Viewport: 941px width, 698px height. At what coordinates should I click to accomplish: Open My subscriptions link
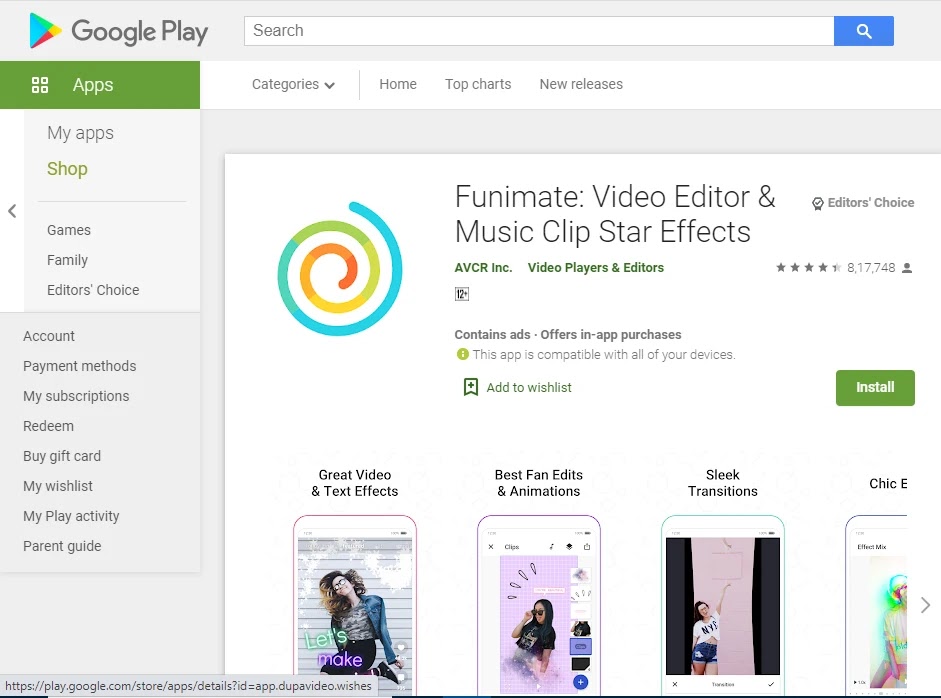point(76,396)
